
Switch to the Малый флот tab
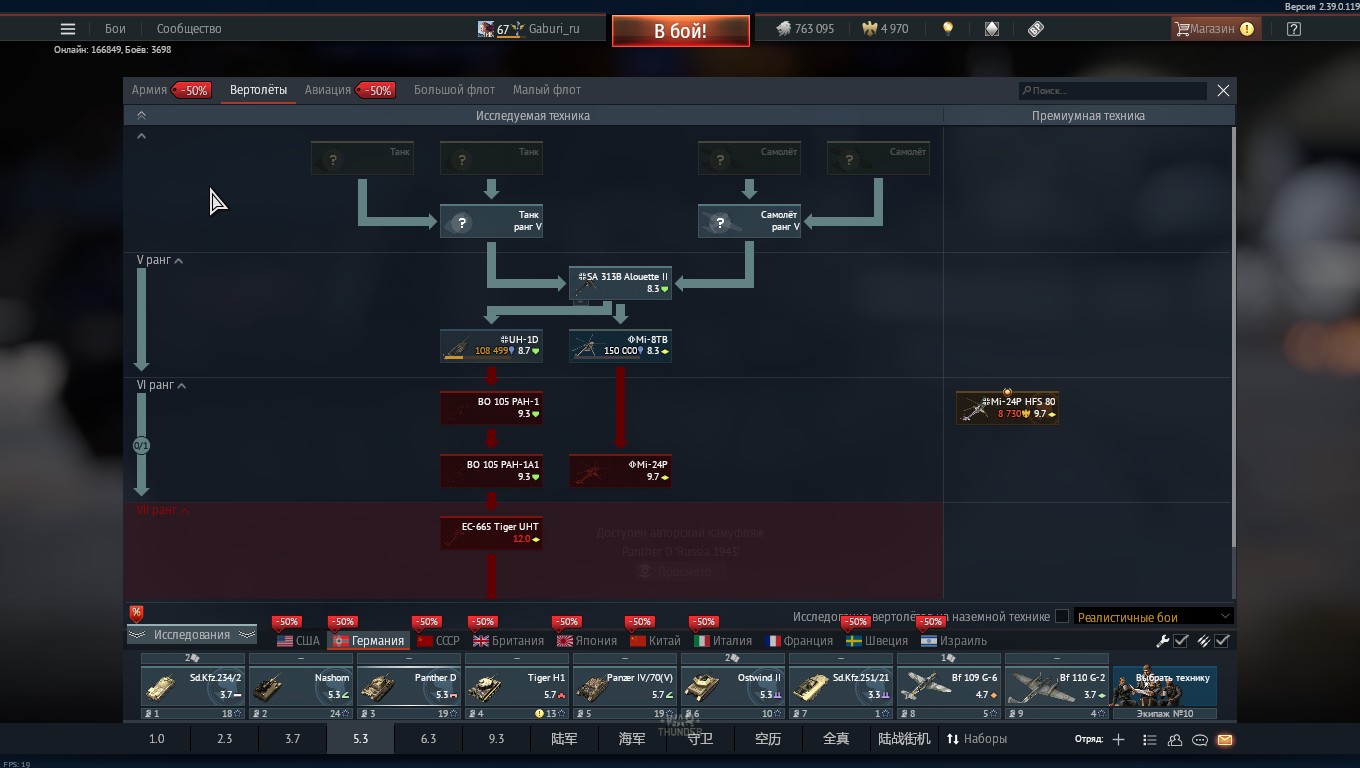click(547, 90)
